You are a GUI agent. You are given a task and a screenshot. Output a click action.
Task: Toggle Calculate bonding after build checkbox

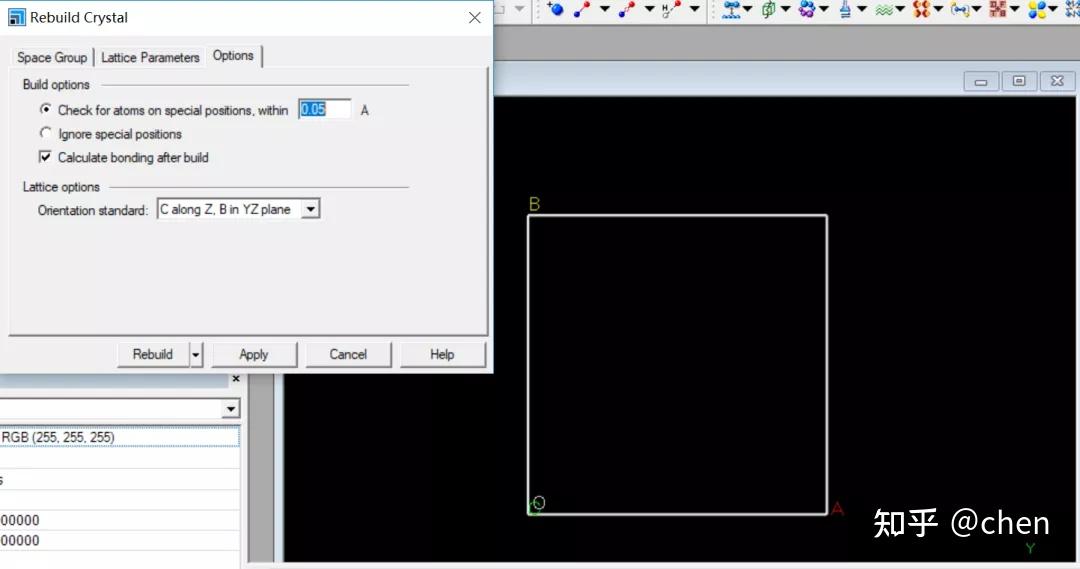[45, 157]
